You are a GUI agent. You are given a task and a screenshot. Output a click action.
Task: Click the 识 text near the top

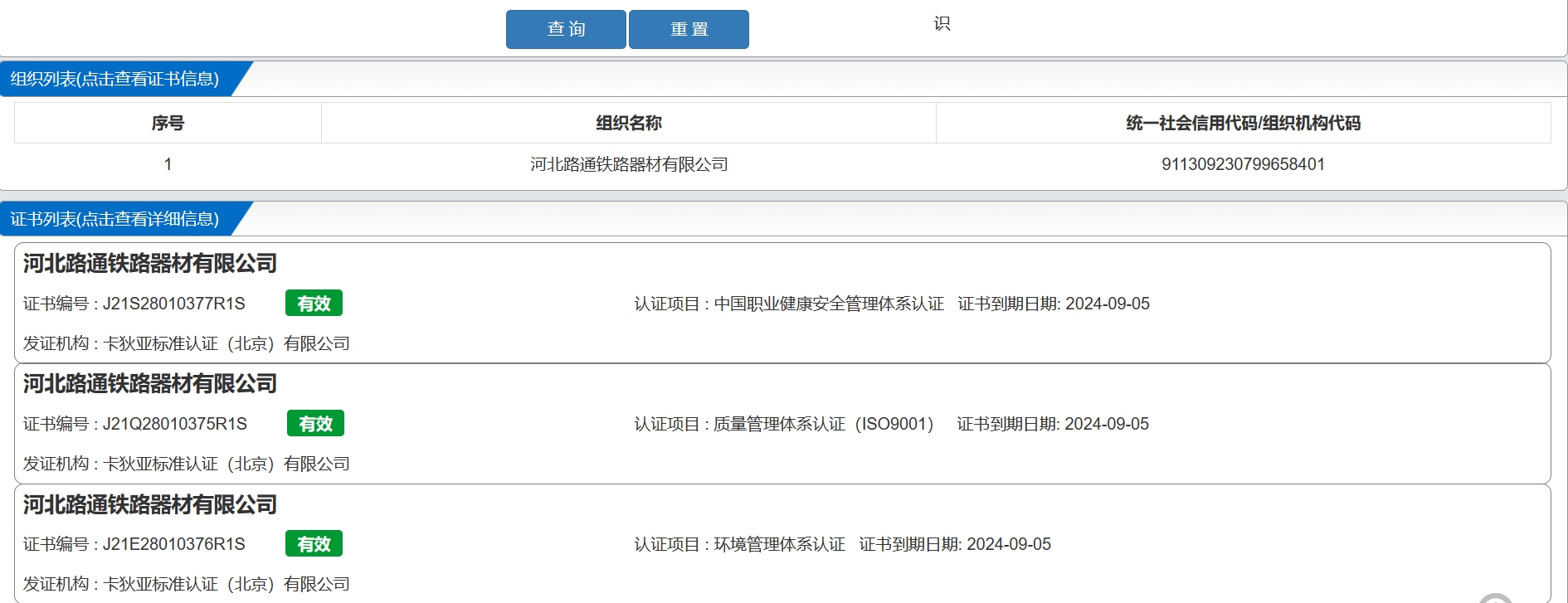(x=942, y=23)
